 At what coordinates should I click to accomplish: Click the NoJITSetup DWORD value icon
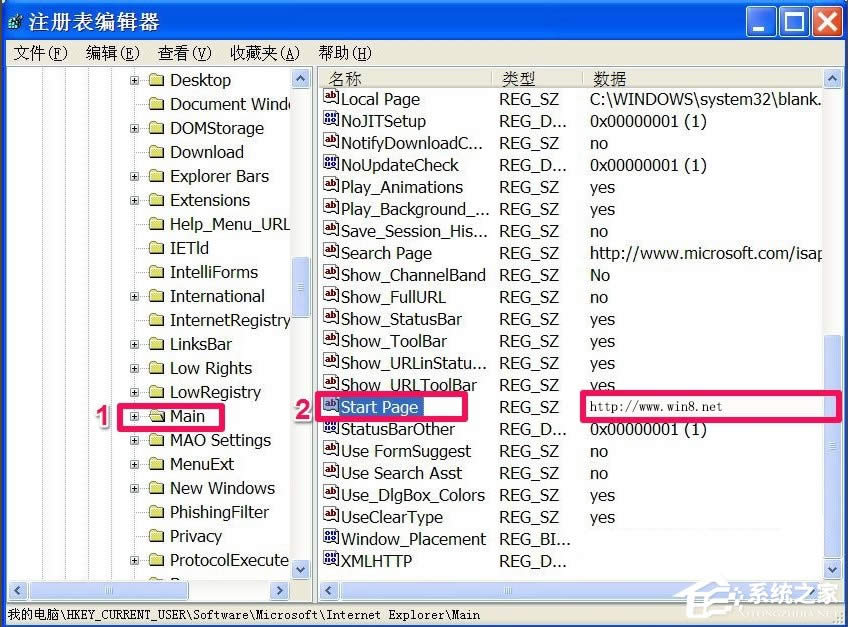coord(330,121)
